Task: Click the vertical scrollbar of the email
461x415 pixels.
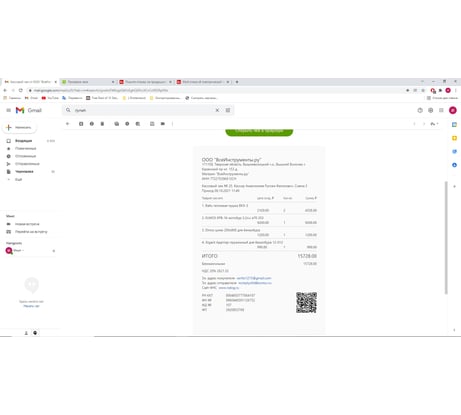Action: pos(446,237)
